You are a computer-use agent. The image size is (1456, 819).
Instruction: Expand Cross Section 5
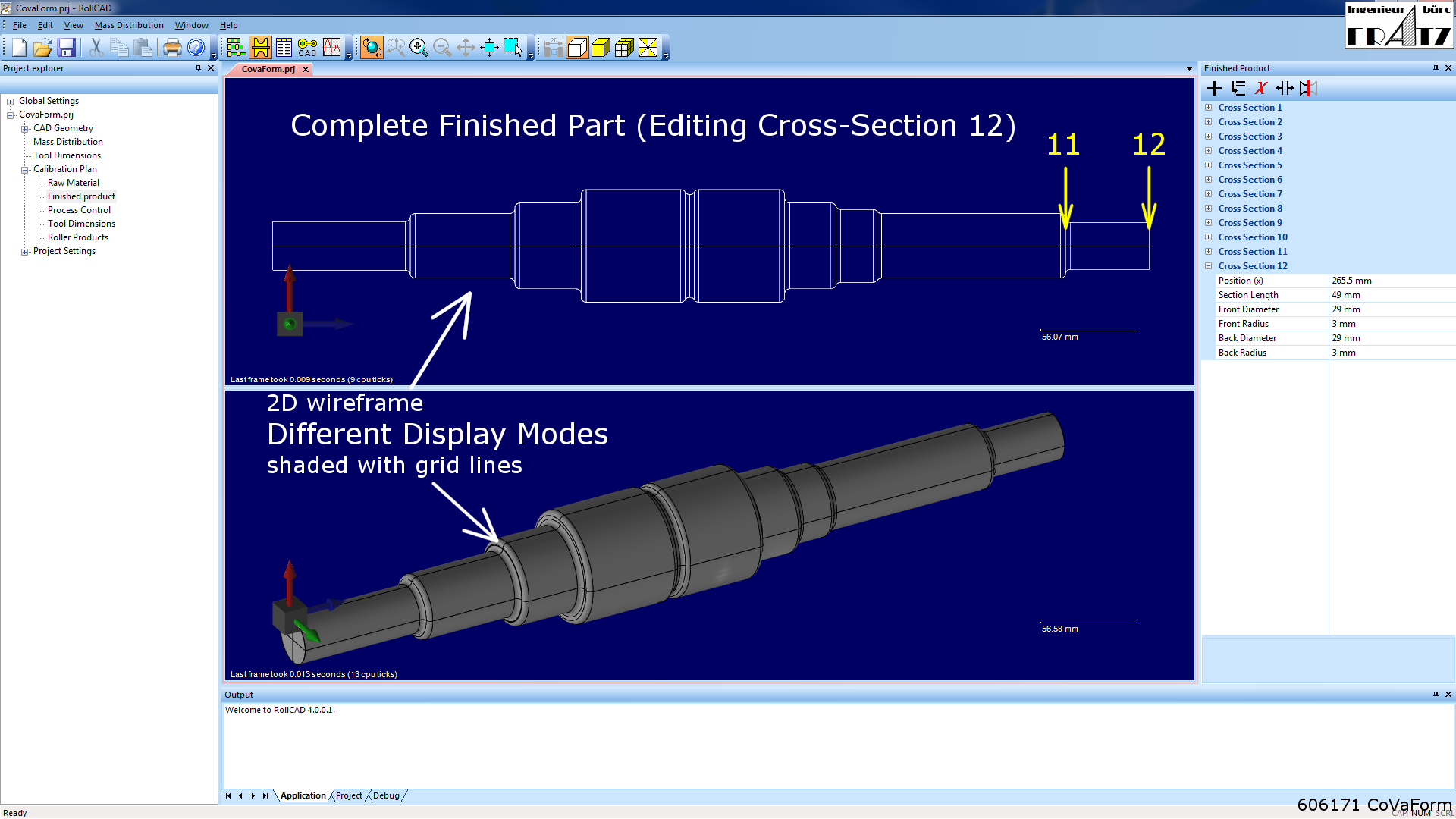pyautogui.click(x=1209, y=165)
